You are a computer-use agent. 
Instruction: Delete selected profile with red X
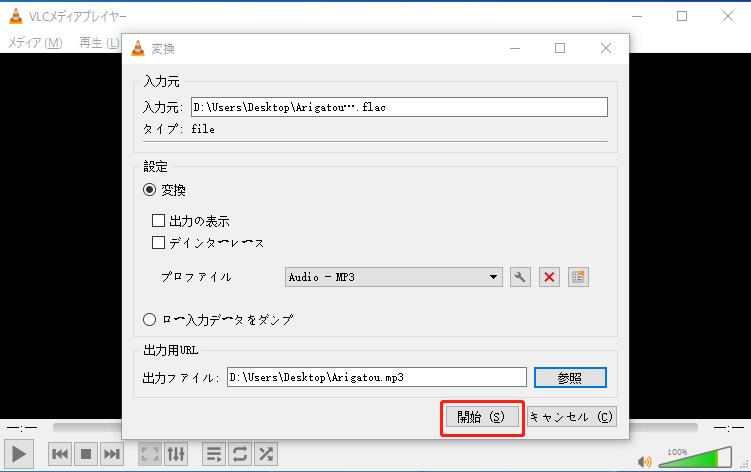point(549,277)
